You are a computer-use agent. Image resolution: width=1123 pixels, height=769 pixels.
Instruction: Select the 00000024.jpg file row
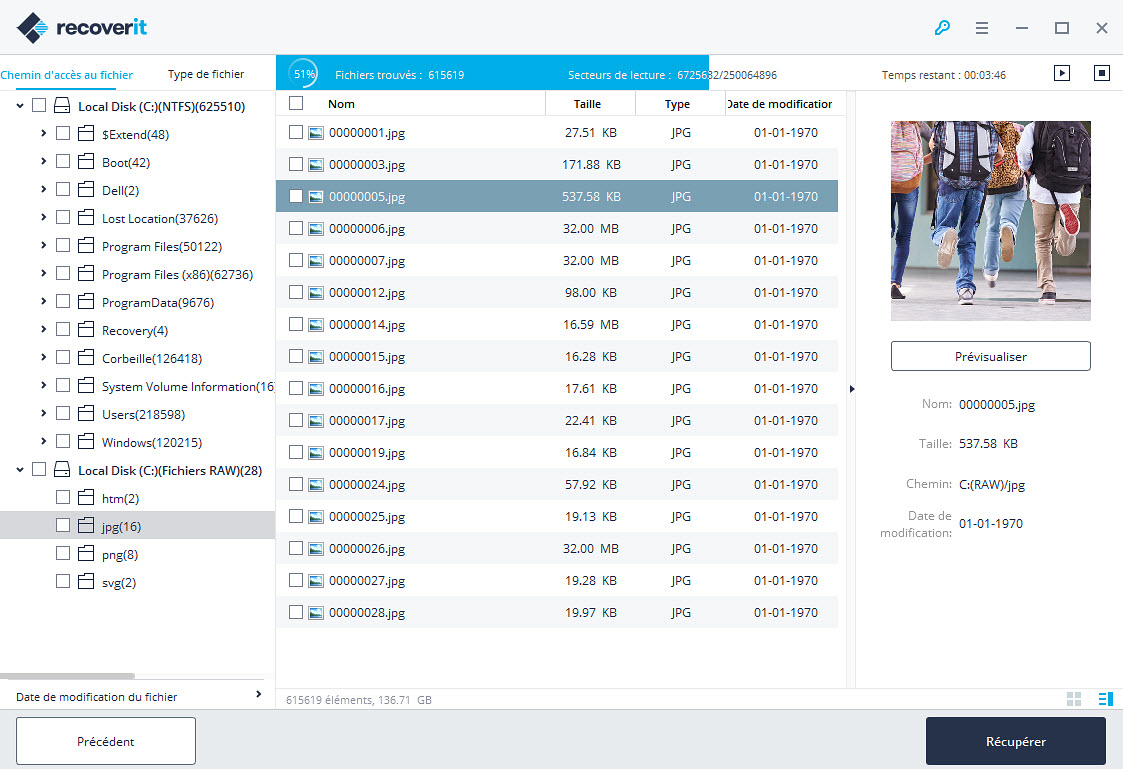pyautogui.click(x=556, y=484)
